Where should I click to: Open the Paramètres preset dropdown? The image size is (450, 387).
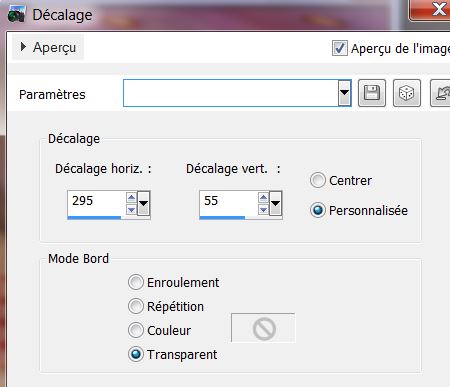(344, 93)
